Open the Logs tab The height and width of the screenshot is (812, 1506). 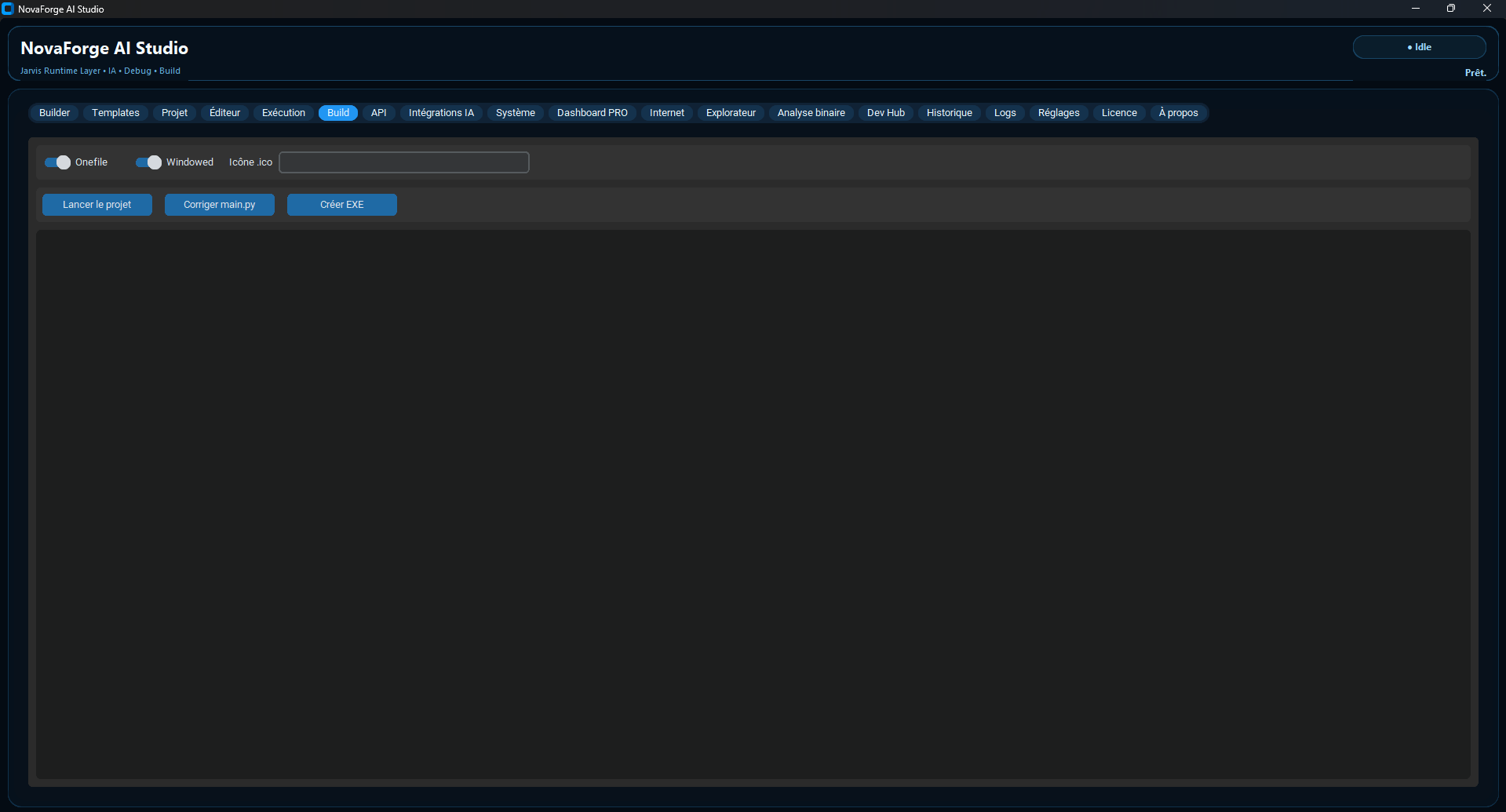[x=1005, y=113]
